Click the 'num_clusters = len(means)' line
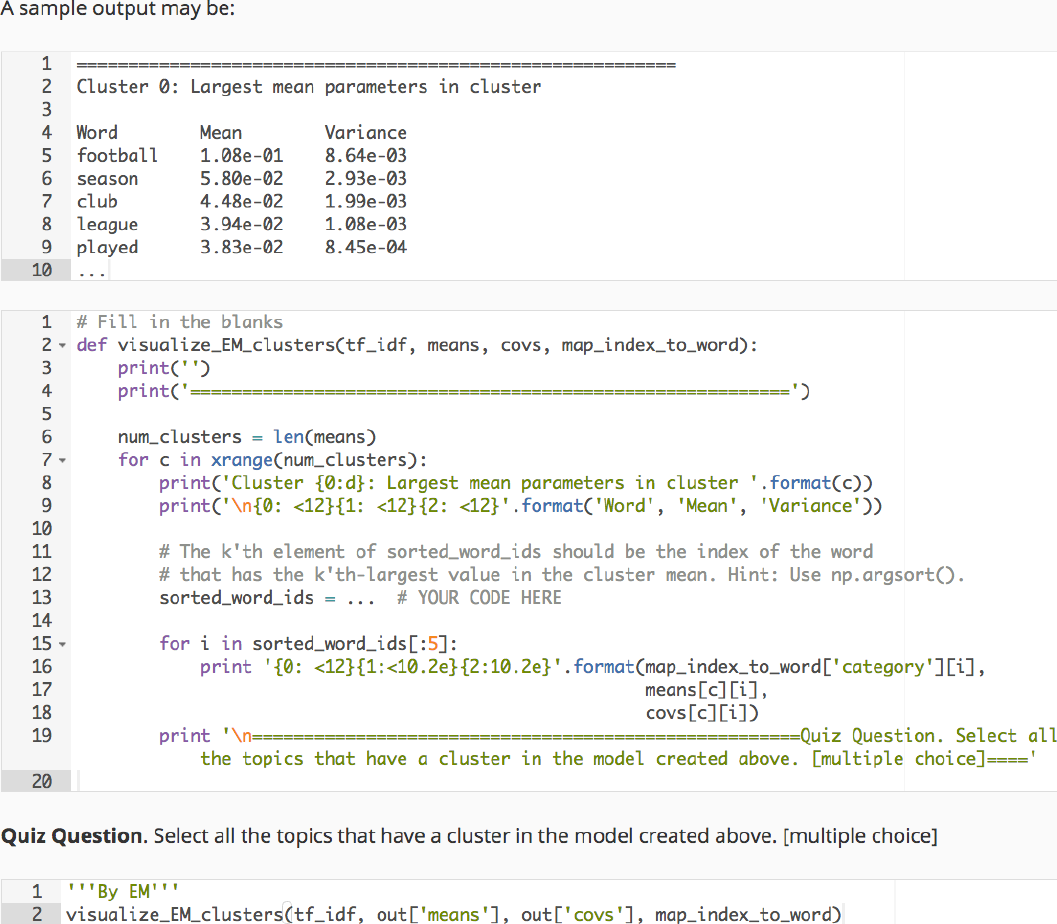The height and width of the screenshot is (924, 1057). [247, 437]
